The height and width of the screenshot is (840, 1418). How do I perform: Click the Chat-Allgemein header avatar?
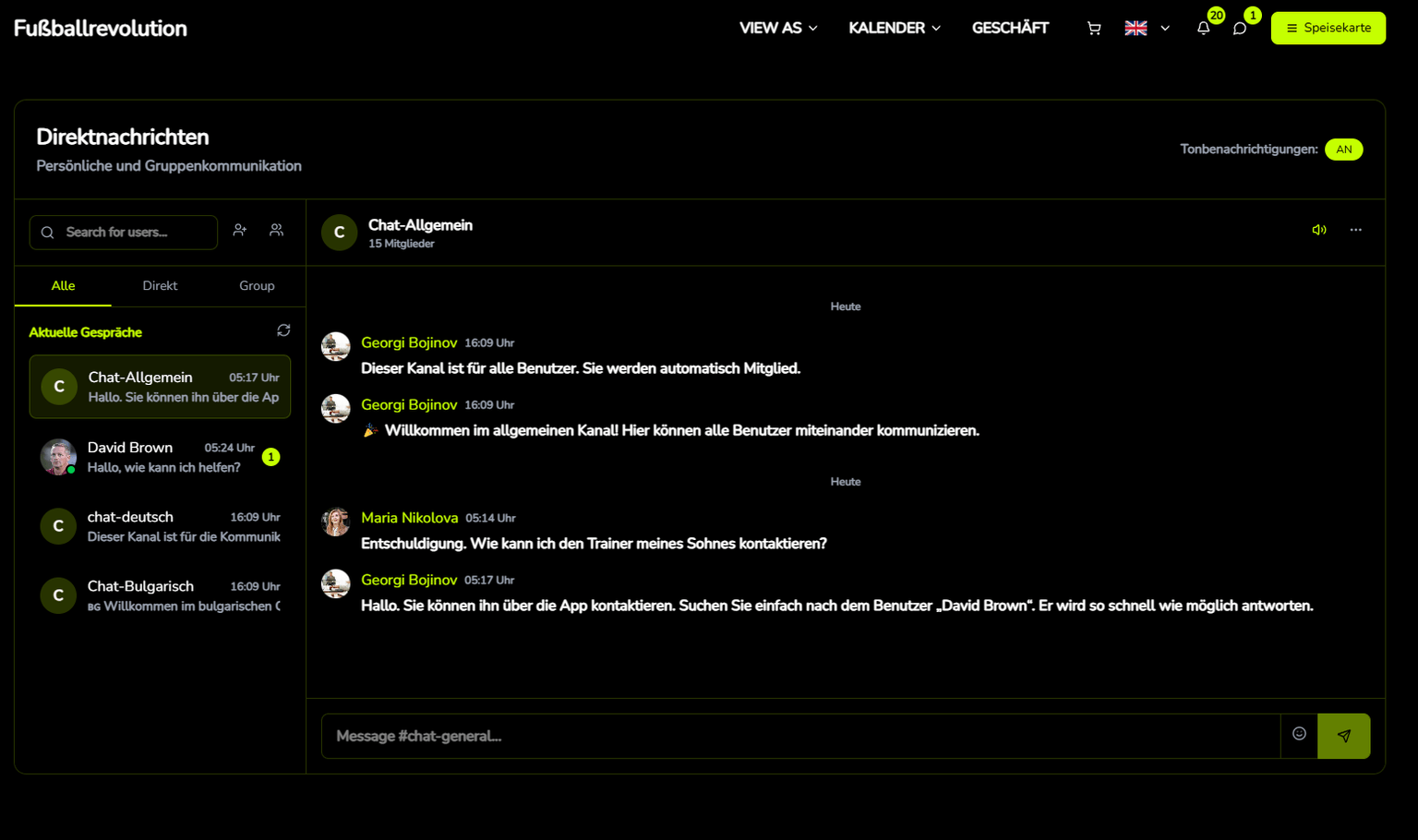(339, 233)
